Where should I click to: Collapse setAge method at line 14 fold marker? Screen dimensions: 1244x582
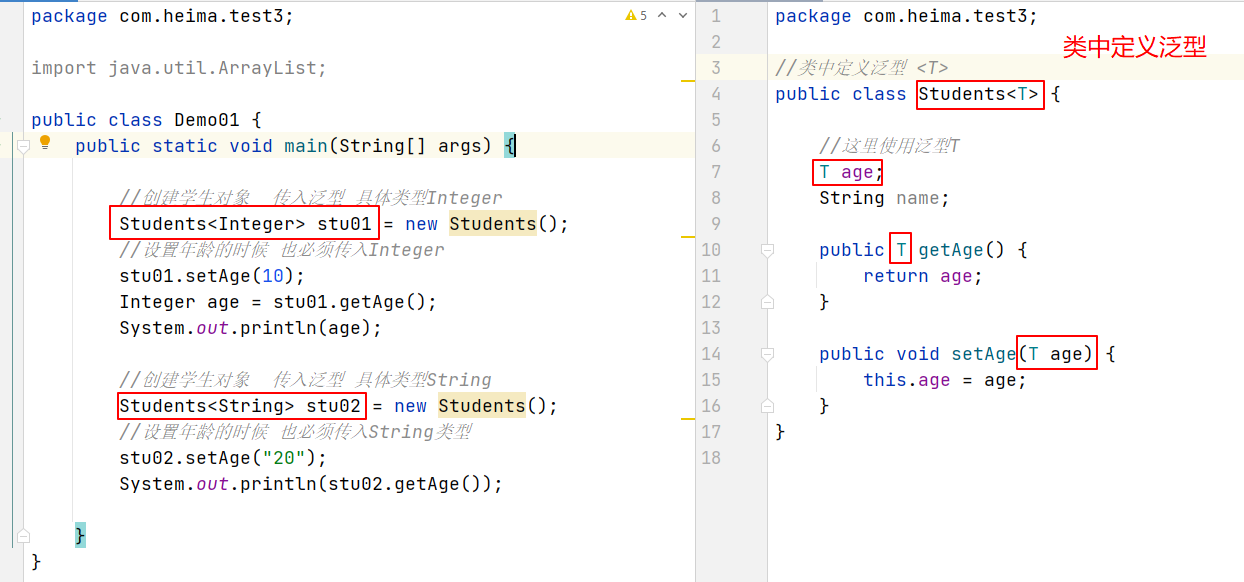point(767,354)
